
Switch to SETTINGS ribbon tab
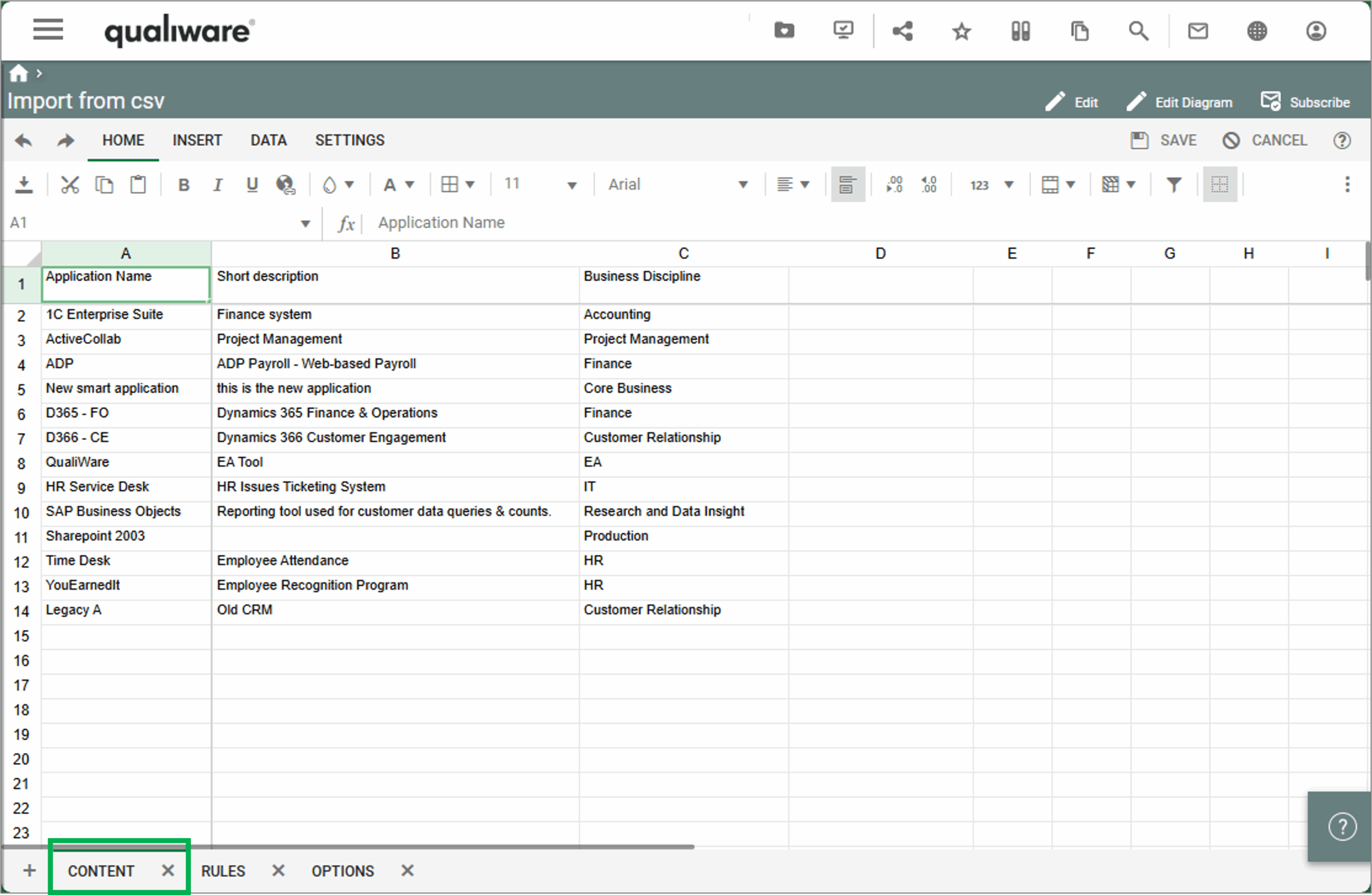click(349, 140)
